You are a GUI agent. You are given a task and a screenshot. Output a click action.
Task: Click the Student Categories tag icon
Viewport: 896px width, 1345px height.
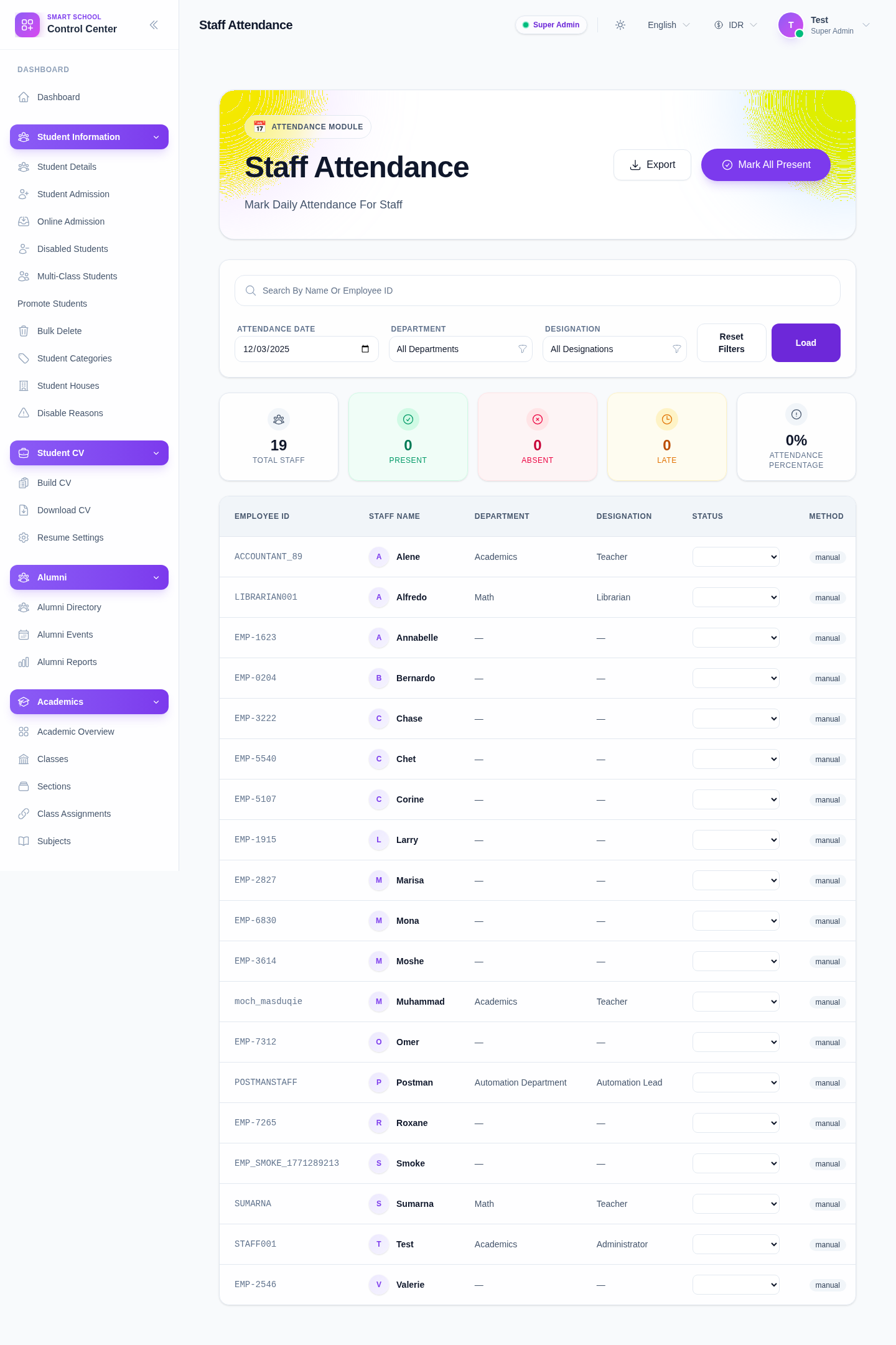24,358
